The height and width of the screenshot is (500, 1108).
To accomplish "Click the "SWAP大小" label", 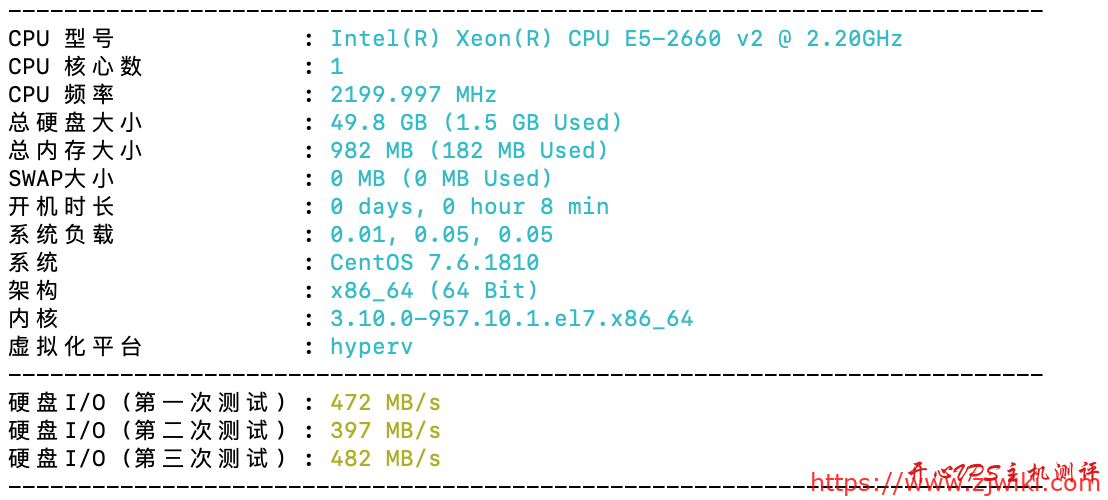I will 61,179.
